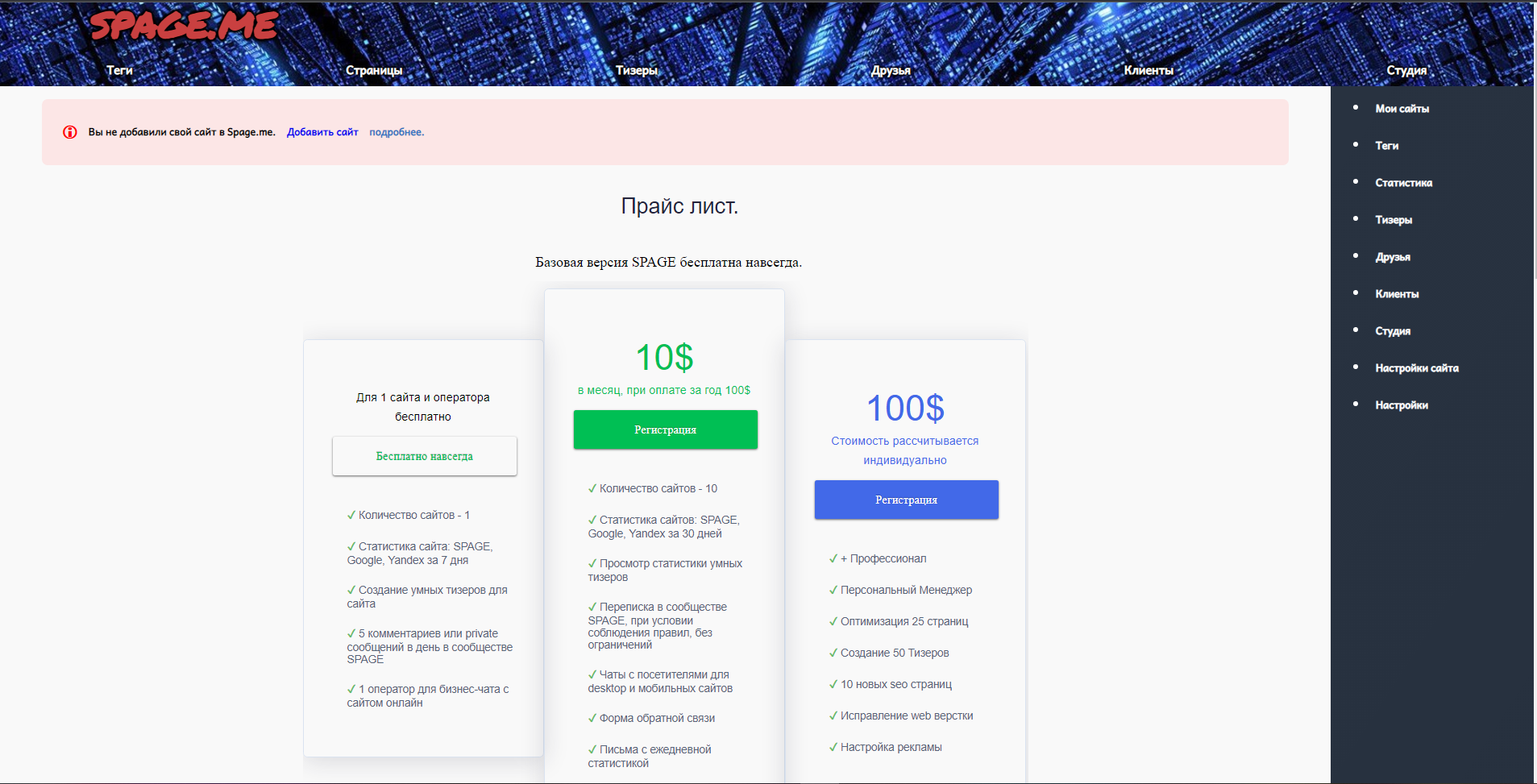This screenshot has width=1537, height=784.
Task: Open Страницы in the top navigation
Action: coord(374,70)
